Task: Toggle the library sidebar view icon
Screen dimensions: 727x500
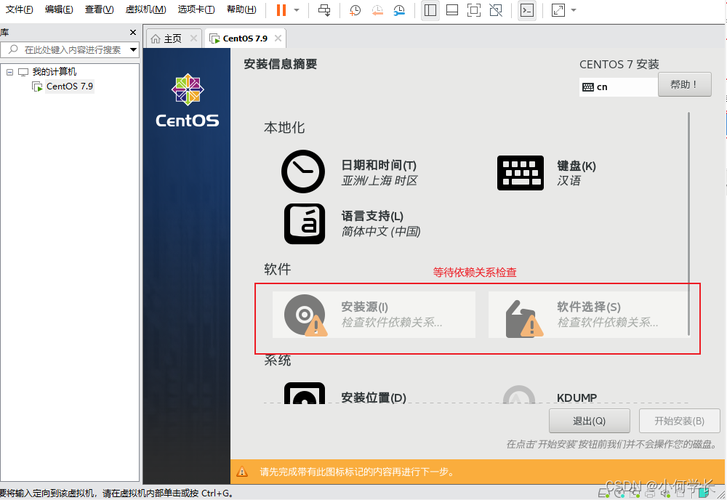Action: [x=430, y=10]
